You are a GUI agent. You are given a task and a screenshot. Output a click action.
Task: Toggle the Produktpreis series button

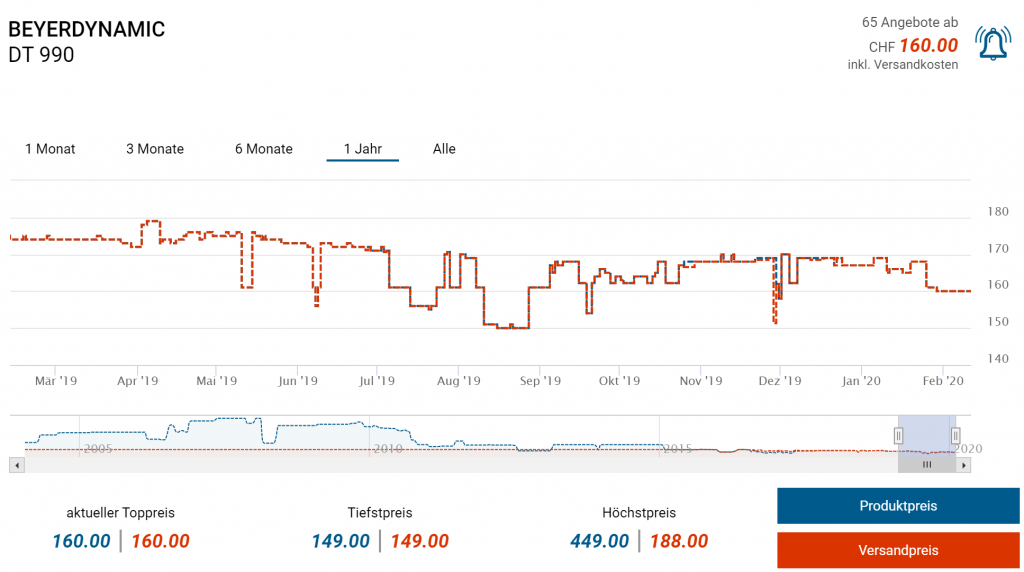pos(898,506)
